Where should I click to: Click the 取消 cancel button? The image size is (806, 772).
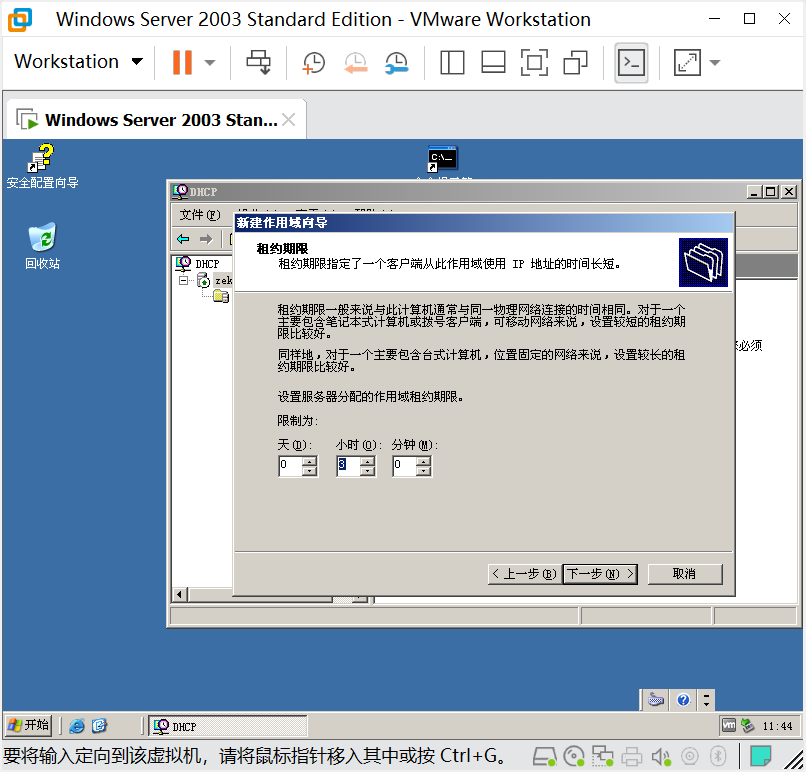[685, 574]
